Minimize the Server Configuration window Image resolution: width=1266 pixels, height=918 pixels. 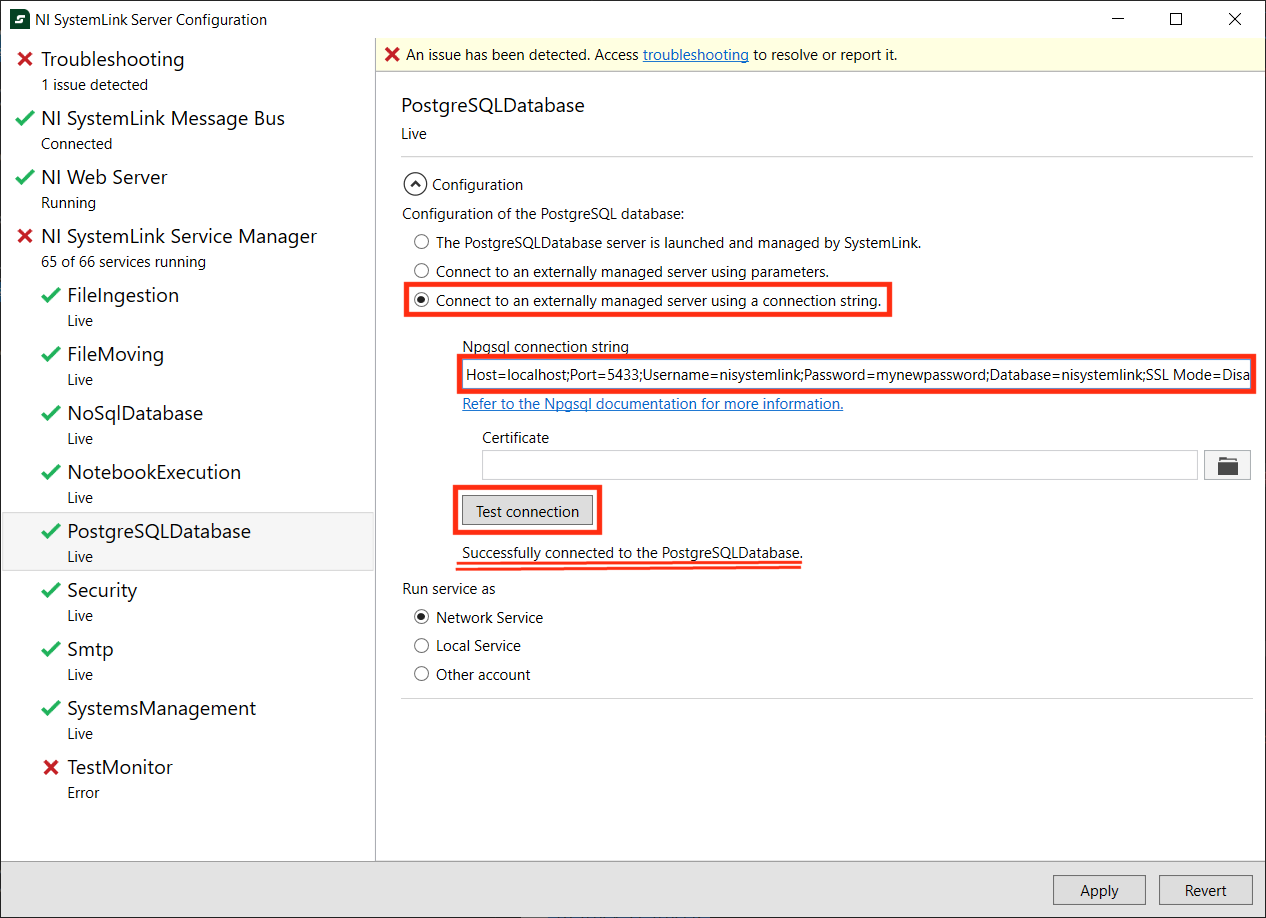click(x=1118, y=19)
